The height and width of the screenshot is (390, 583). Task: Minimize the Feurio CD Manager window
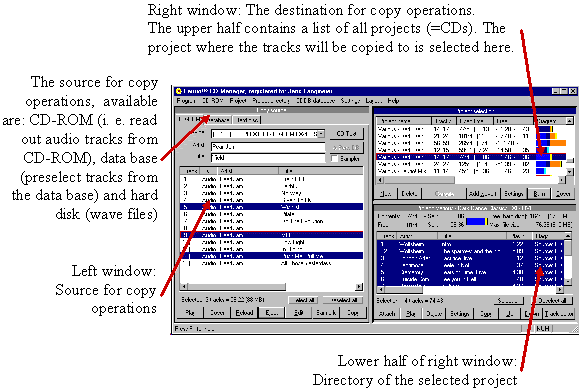tap(555, 91)
